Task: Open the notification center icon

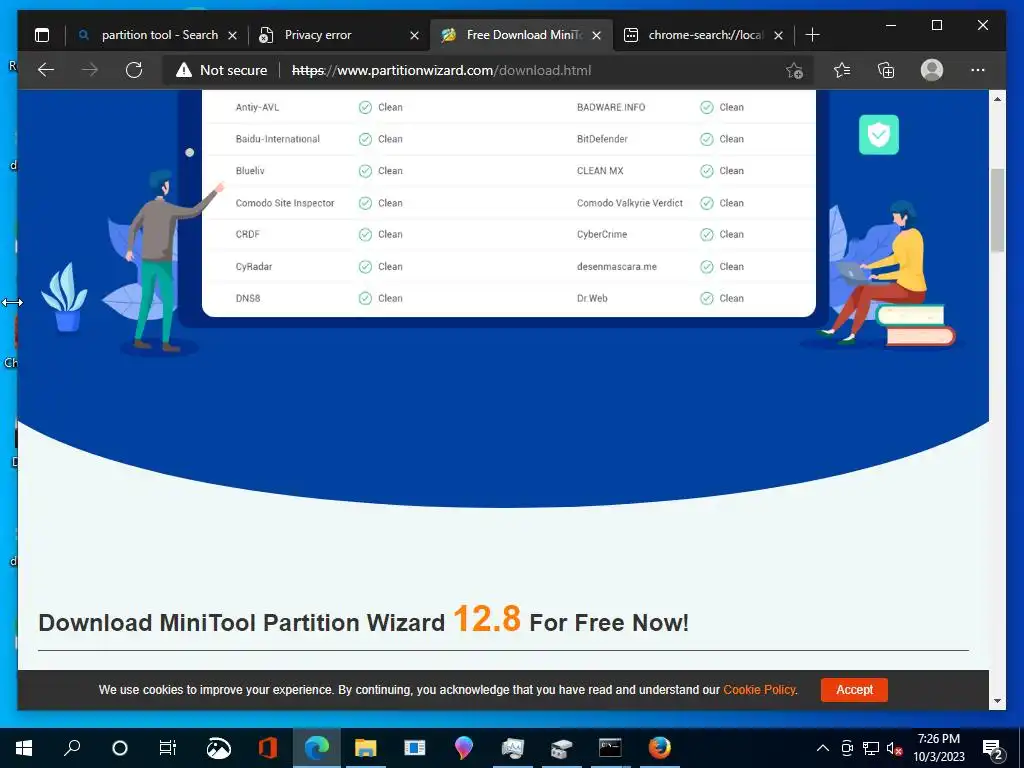Action: click(x=993, y=748)
